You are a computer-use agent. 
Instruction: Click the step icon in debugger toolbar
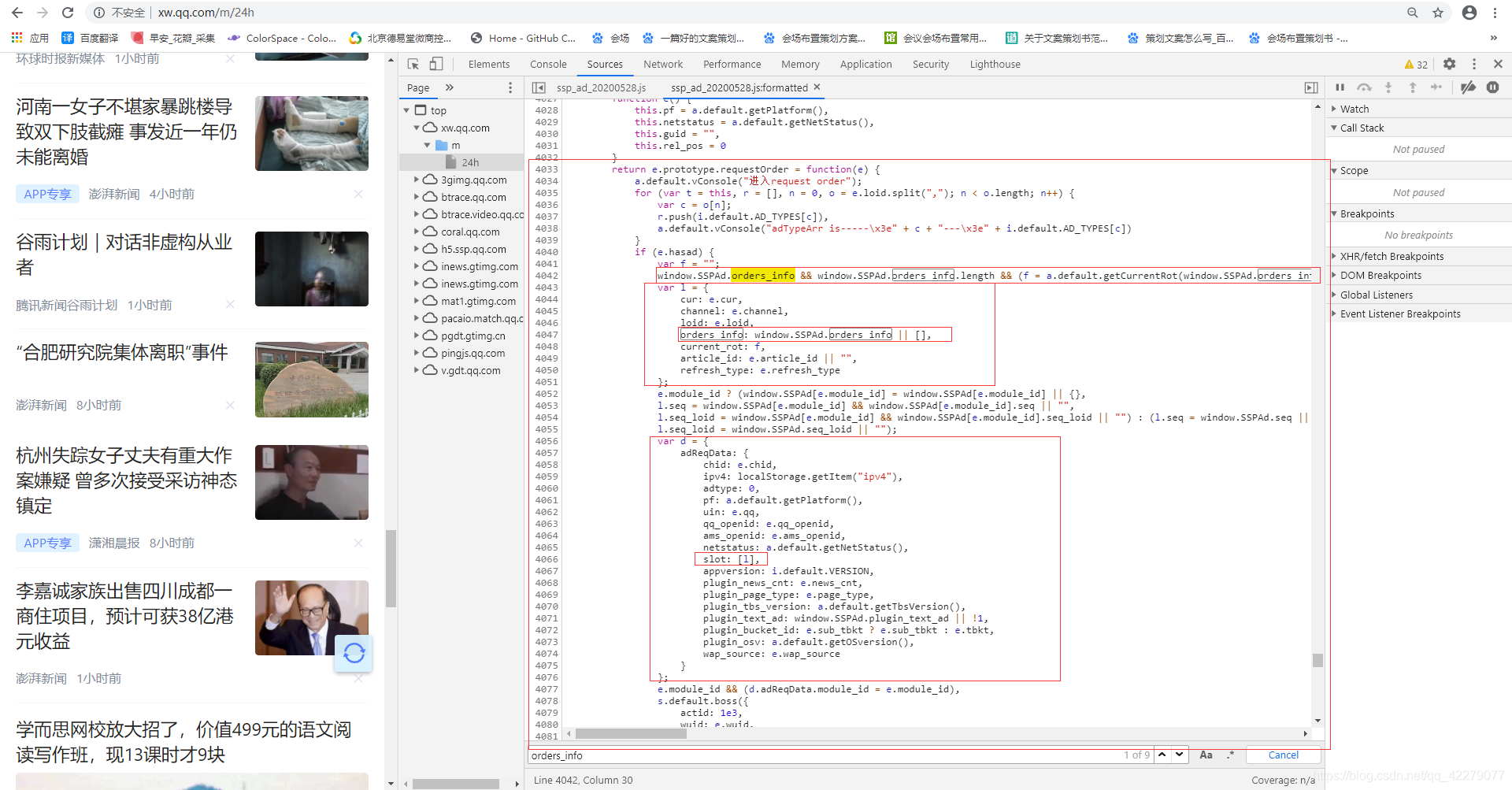(1436, 87)
